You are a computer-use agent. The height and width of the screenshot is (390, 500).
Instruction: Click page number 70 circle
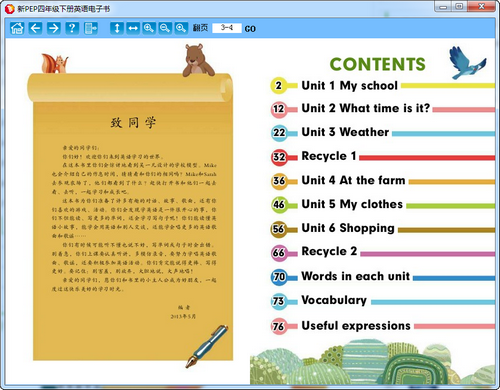(279, 276)
